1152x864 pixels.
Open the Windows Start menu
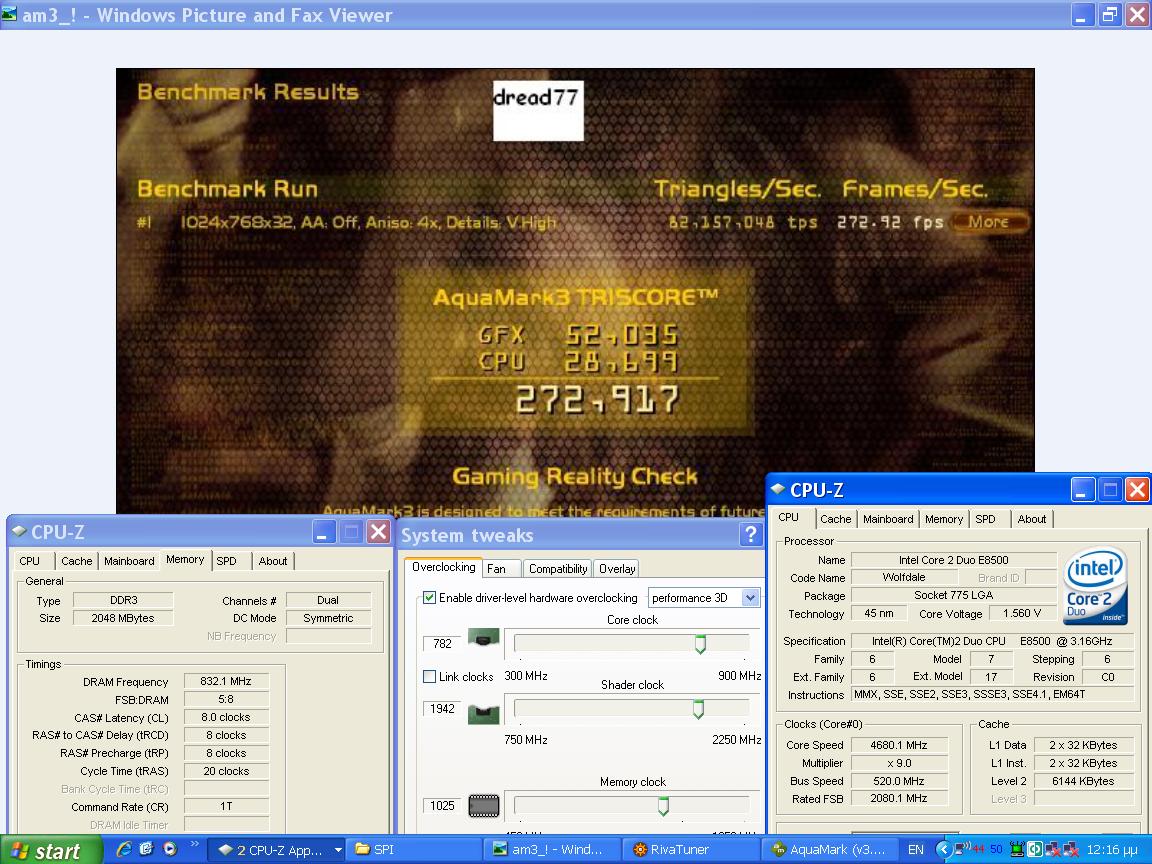tap(50, 850)
